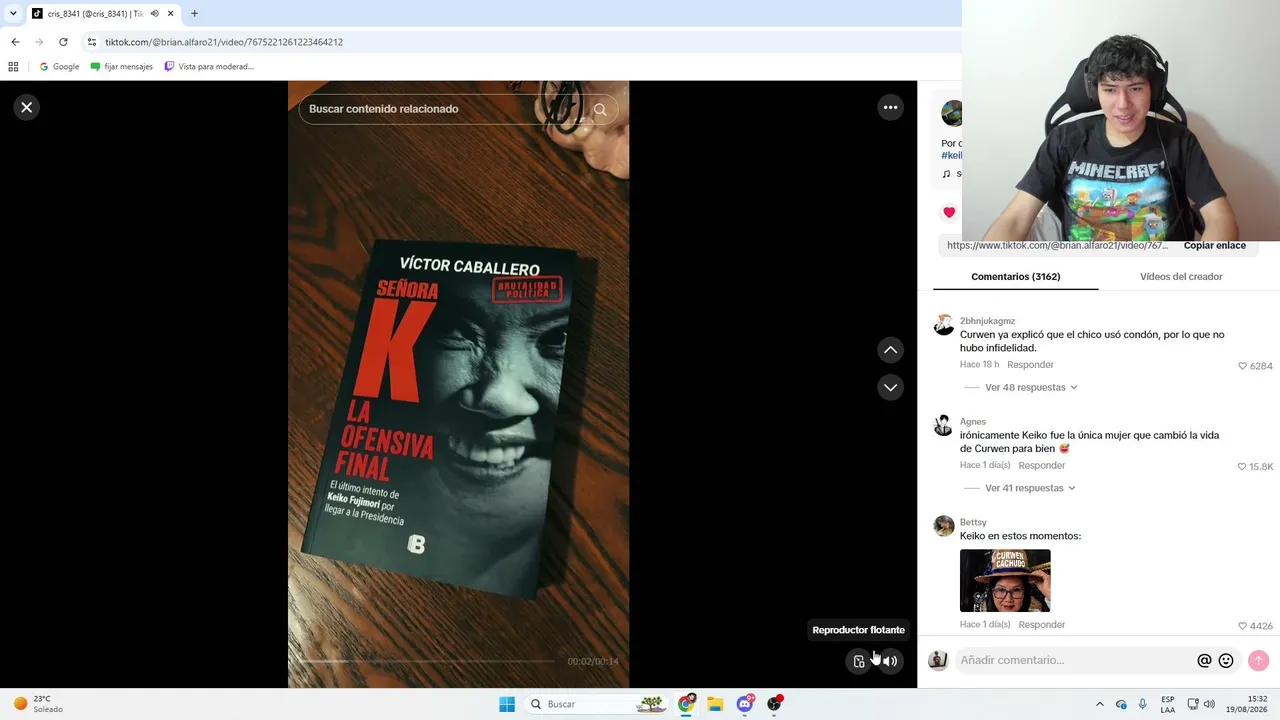1280x720 pixels.
Task: Click the network cloud icon in system tray
Action: (1121, 704)
